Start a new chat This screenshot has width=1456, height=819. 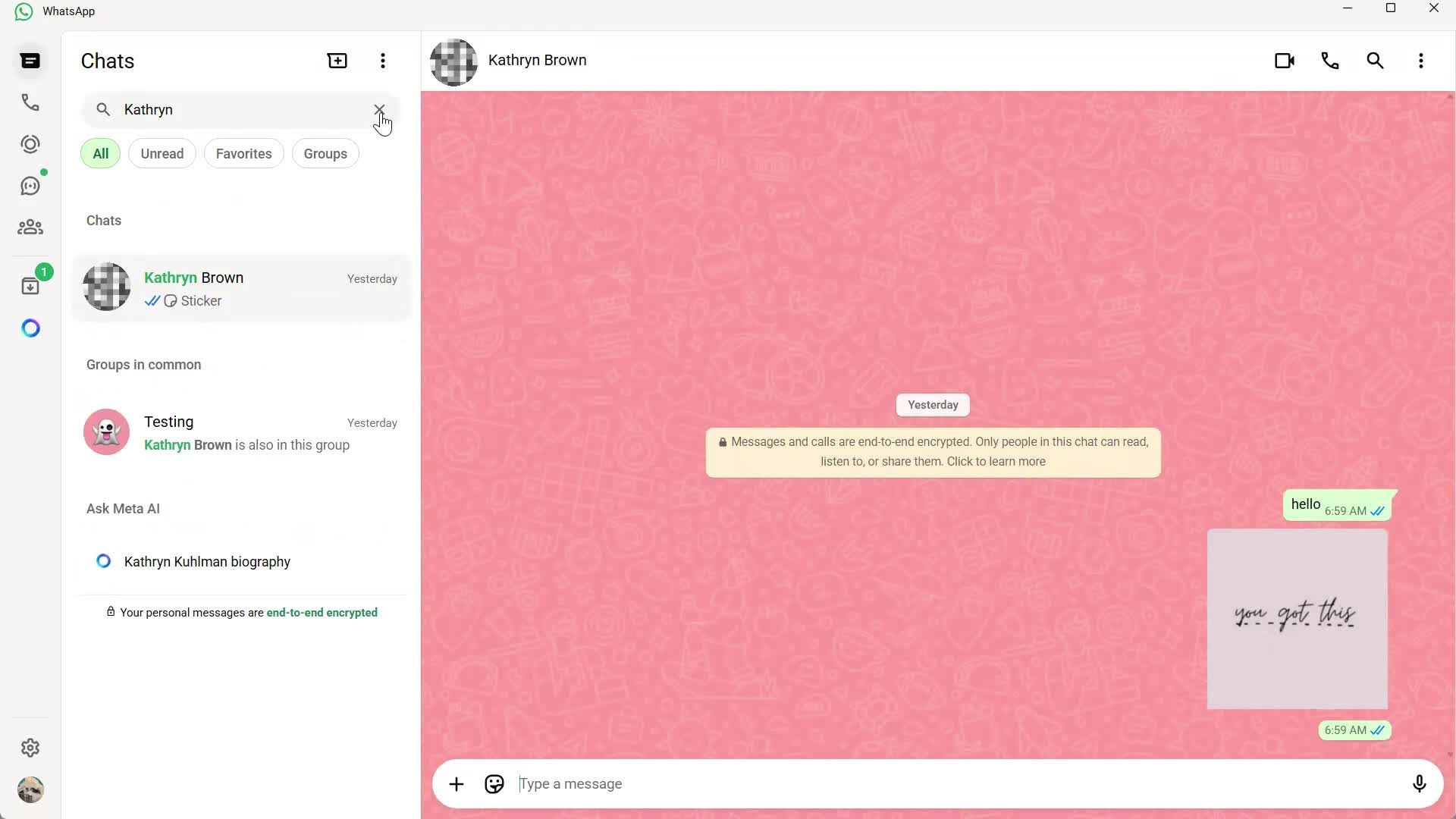[337, 61]
